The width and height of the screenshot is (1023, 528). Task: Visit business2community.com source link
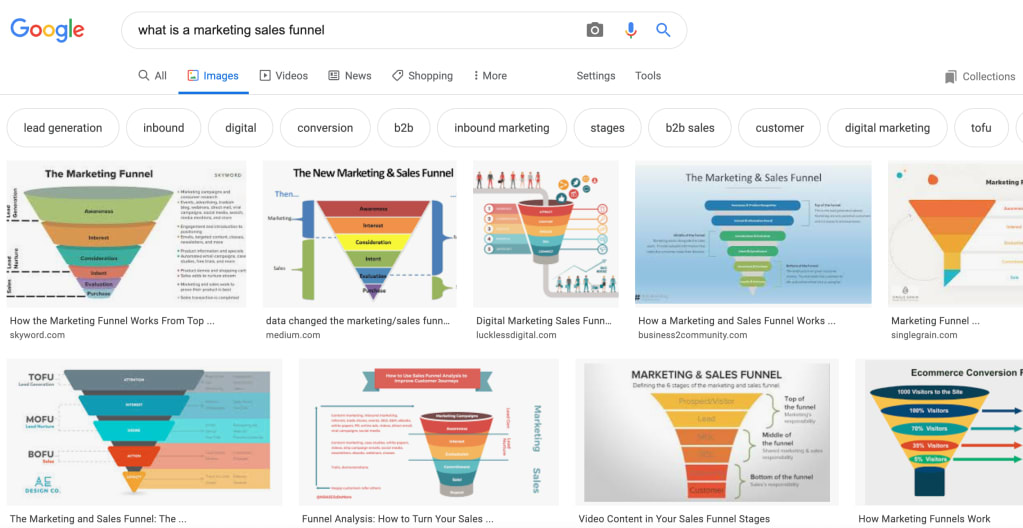[692, 335]
